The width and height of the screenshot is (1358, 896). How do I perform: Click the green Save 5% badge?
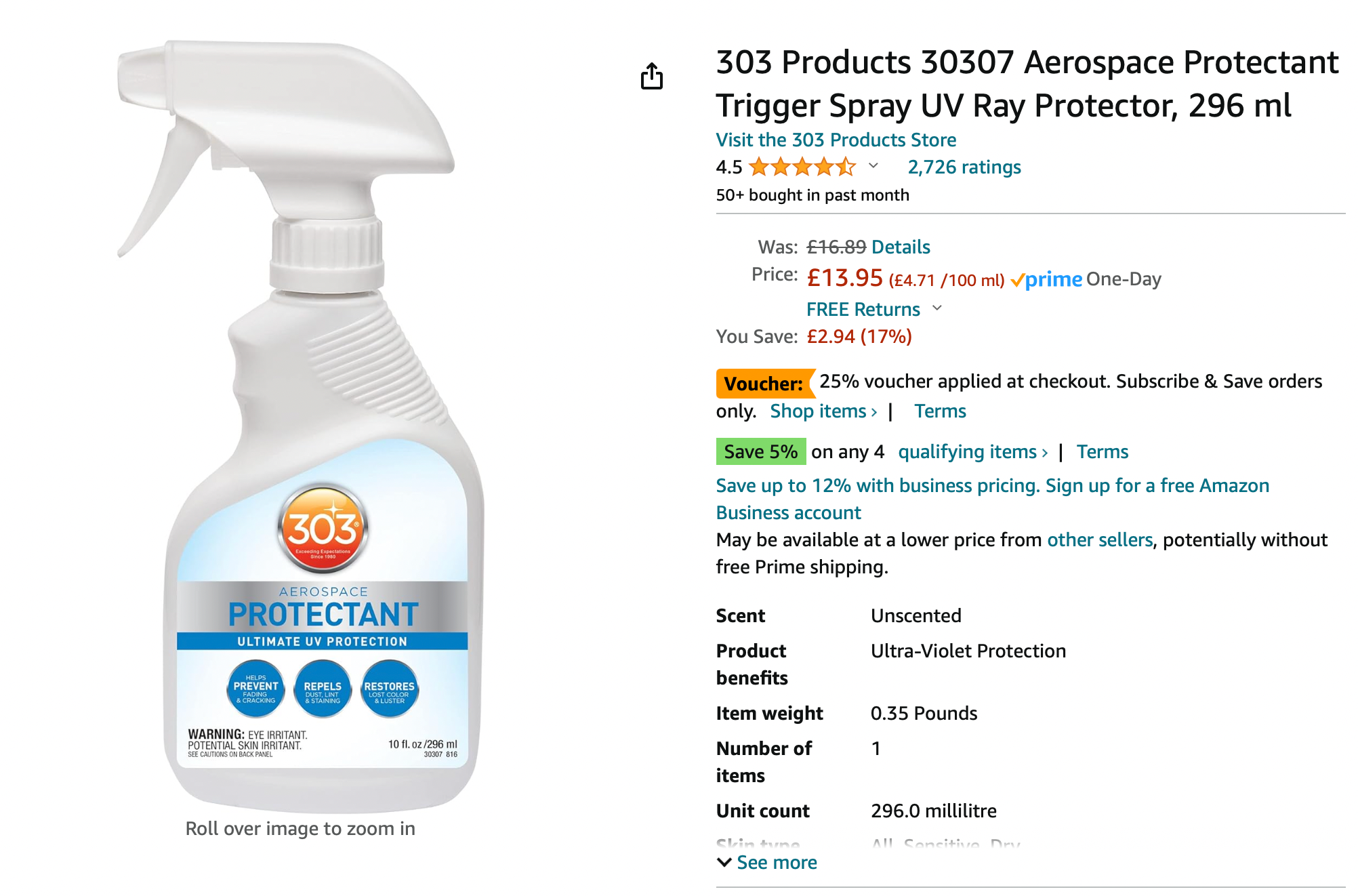[x=761, y=451]
